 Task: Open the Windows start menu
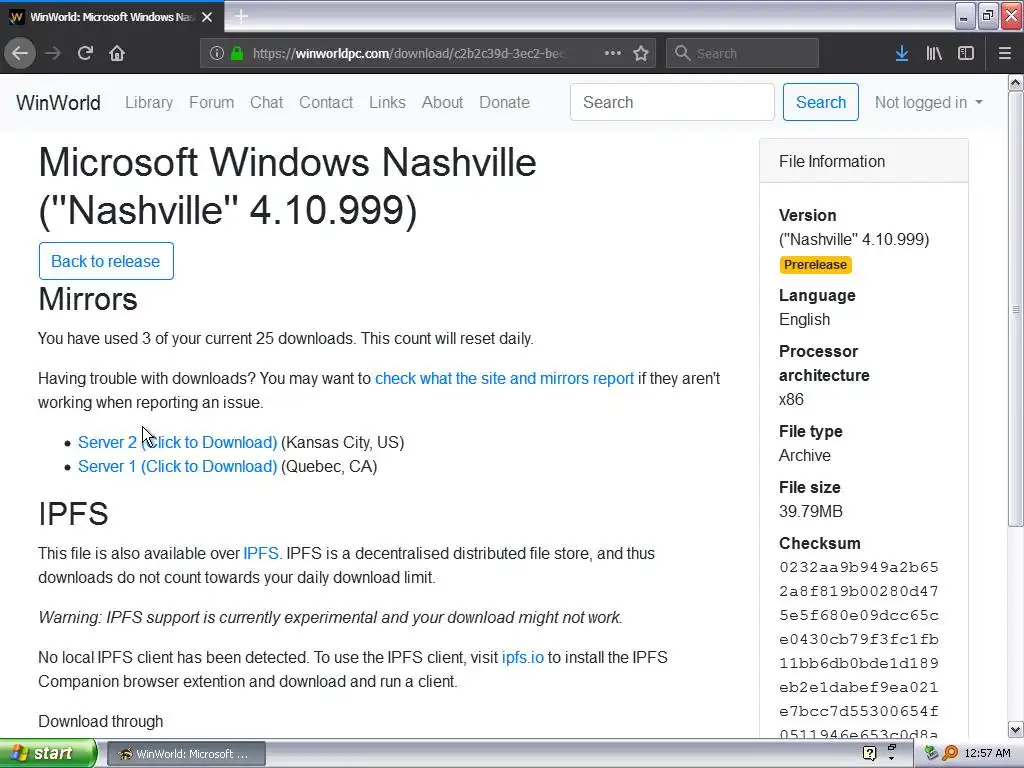coord(48,754)
